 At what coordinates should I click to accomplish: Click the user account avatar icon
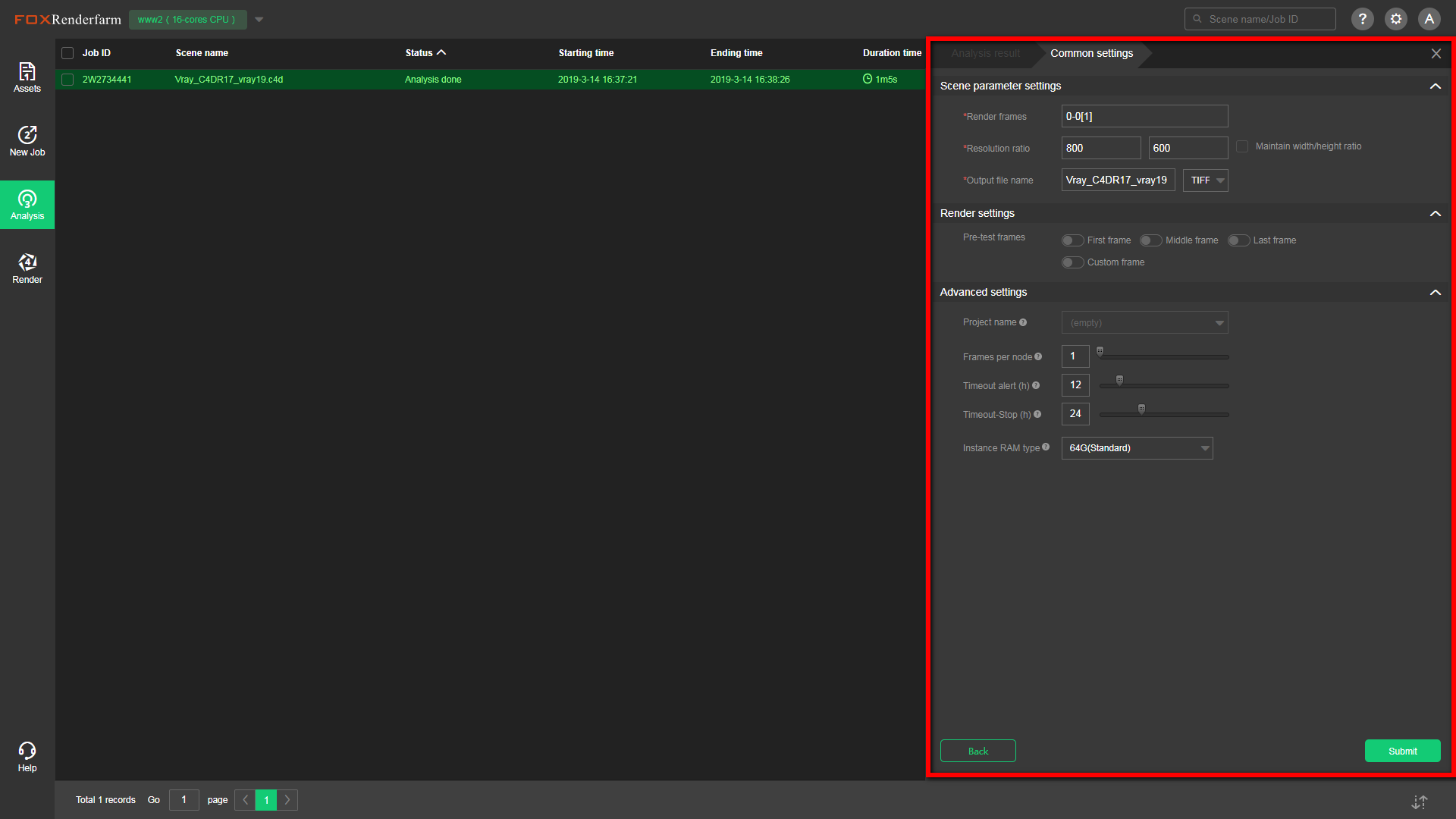(x=1429, y=19)
